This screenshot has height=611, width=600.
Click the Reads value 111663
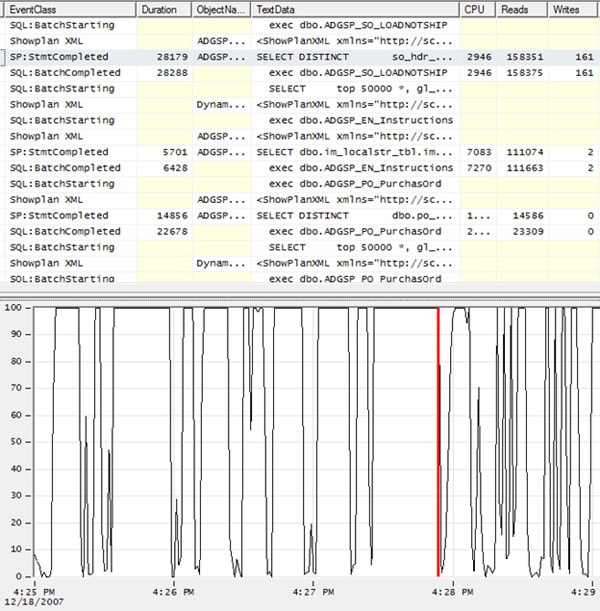tap(524, 168)
